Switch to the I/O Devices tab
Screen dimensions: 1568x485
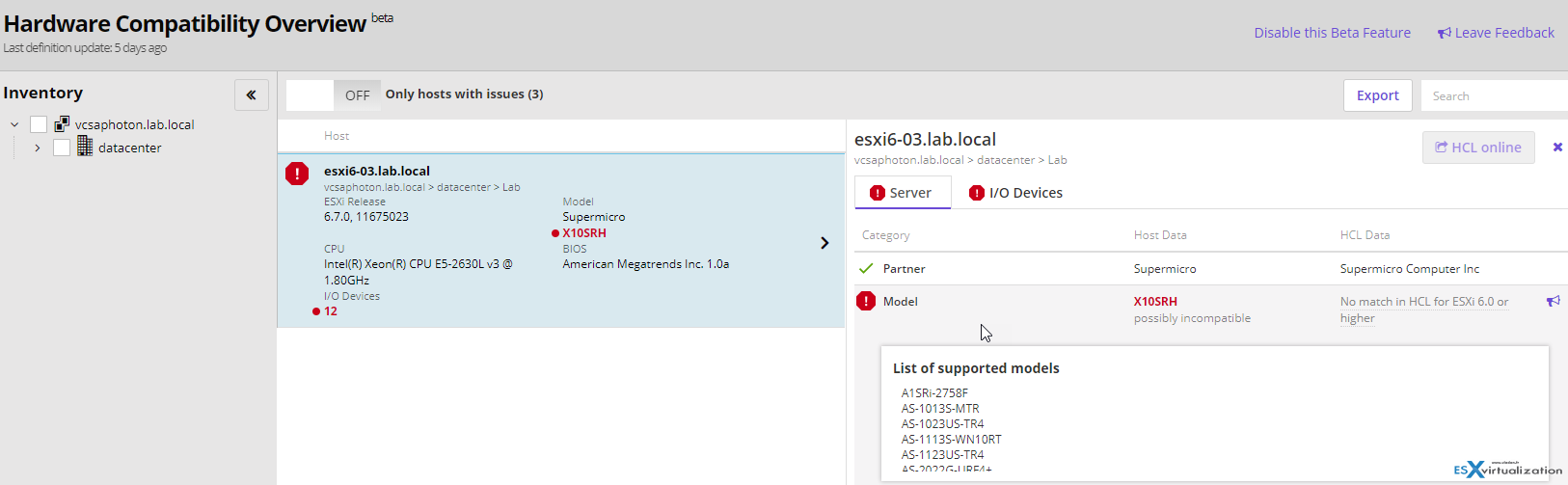click(x=1015, y=193)
